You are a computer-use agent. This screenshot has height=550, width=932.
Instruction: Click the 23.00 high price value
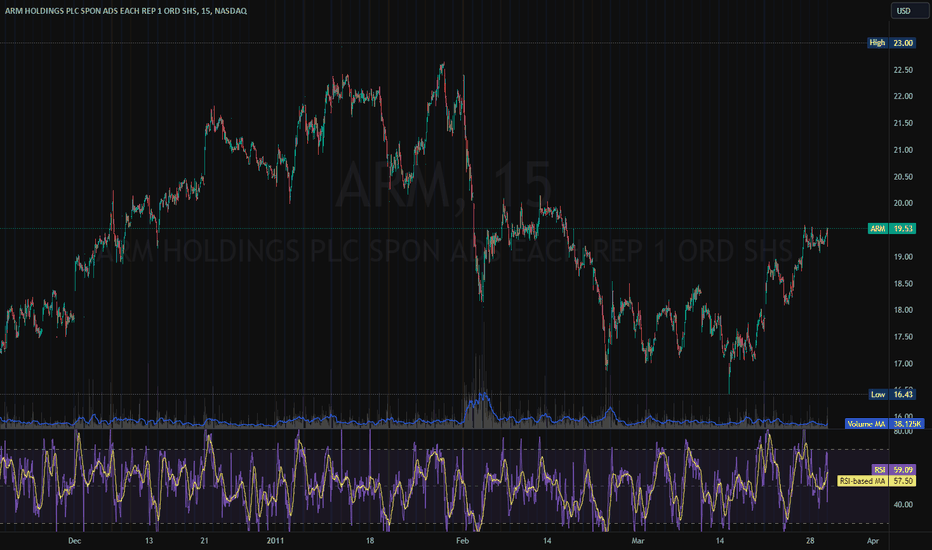903,43
